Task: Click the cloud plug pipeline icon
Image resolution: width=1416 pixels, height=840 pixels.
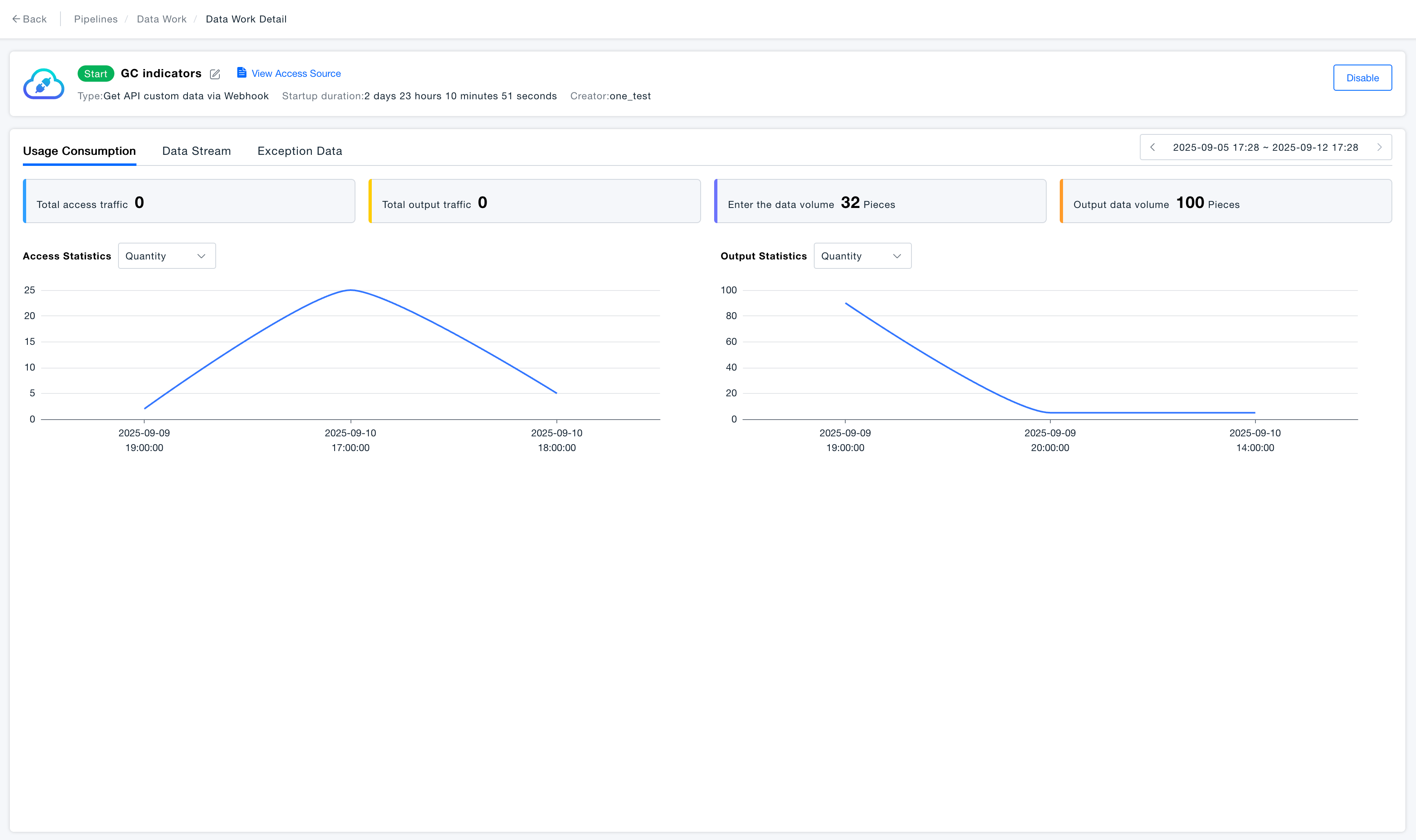Action: pos(44,84)
